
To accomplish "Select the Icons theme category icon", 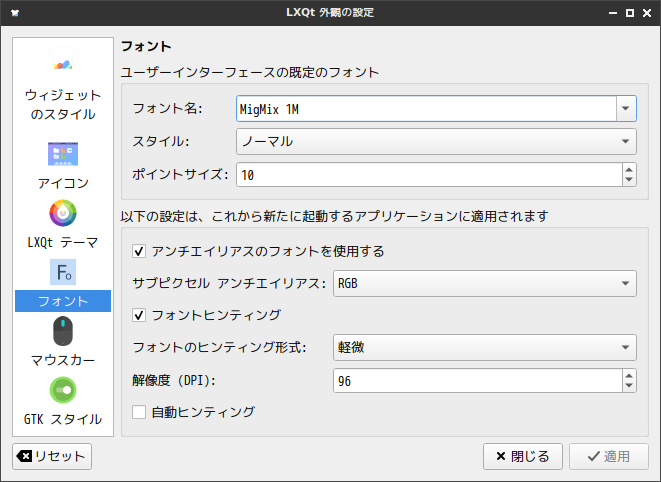I will [62, 154].
